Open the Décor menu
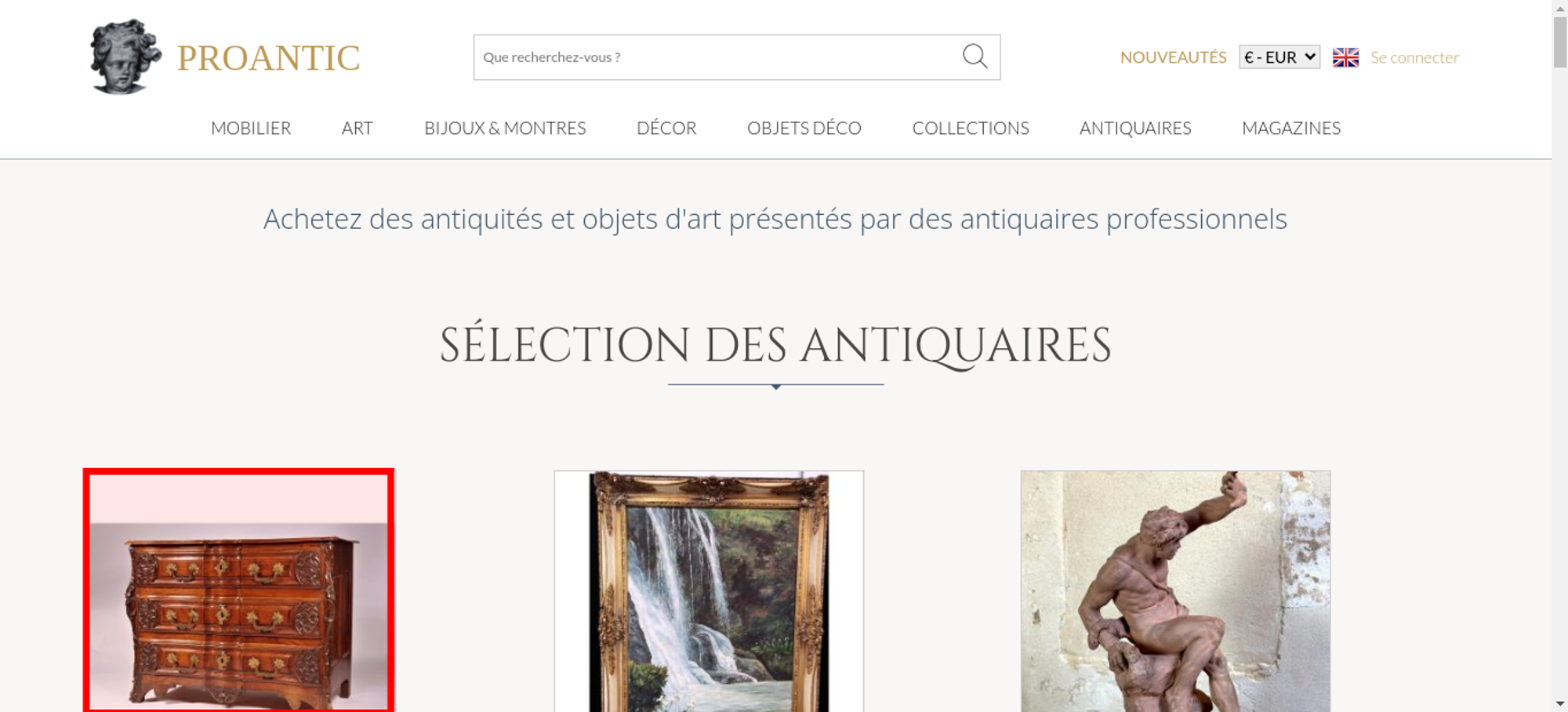The width and height of the screenshot is (1568, 712). tap(666, 128)
